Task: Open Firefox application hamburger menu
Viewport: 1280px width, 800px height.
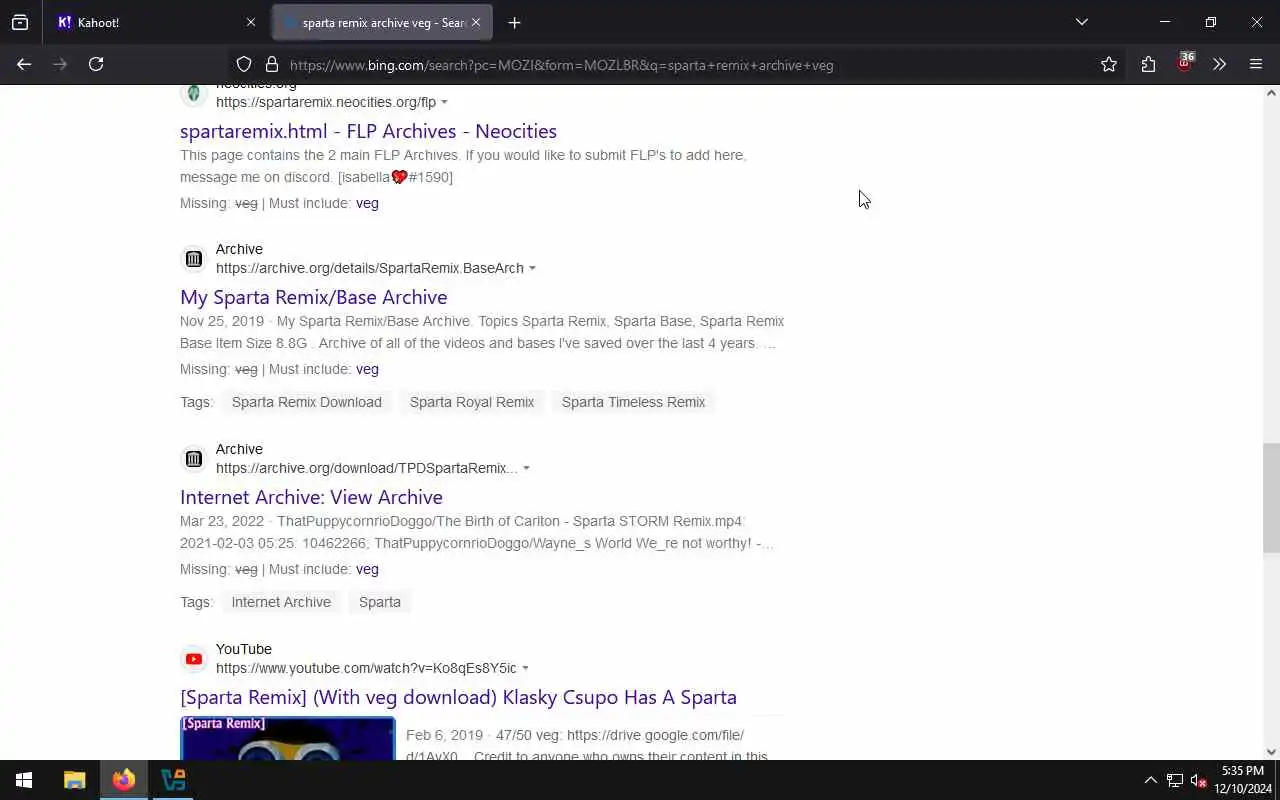Action: pyautogui.click(x=1256, y=64)
